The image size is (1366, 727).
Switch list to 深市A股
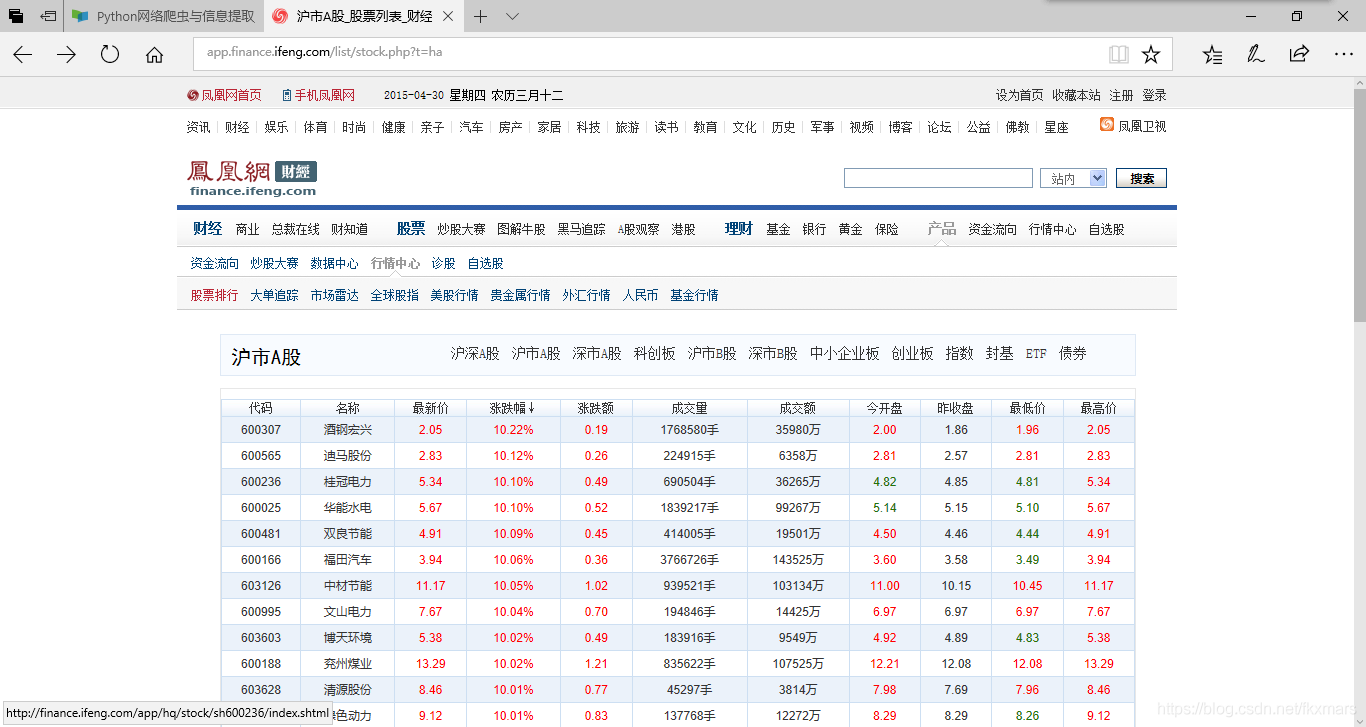tap(597, 353)
